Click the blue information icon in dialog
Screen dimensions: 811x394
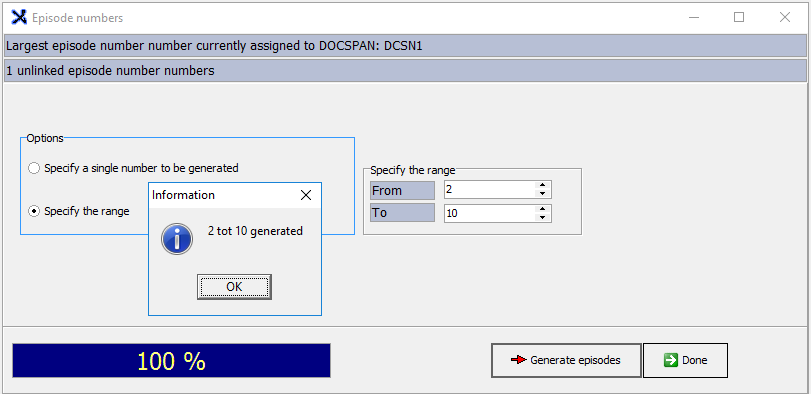(177, 239)
